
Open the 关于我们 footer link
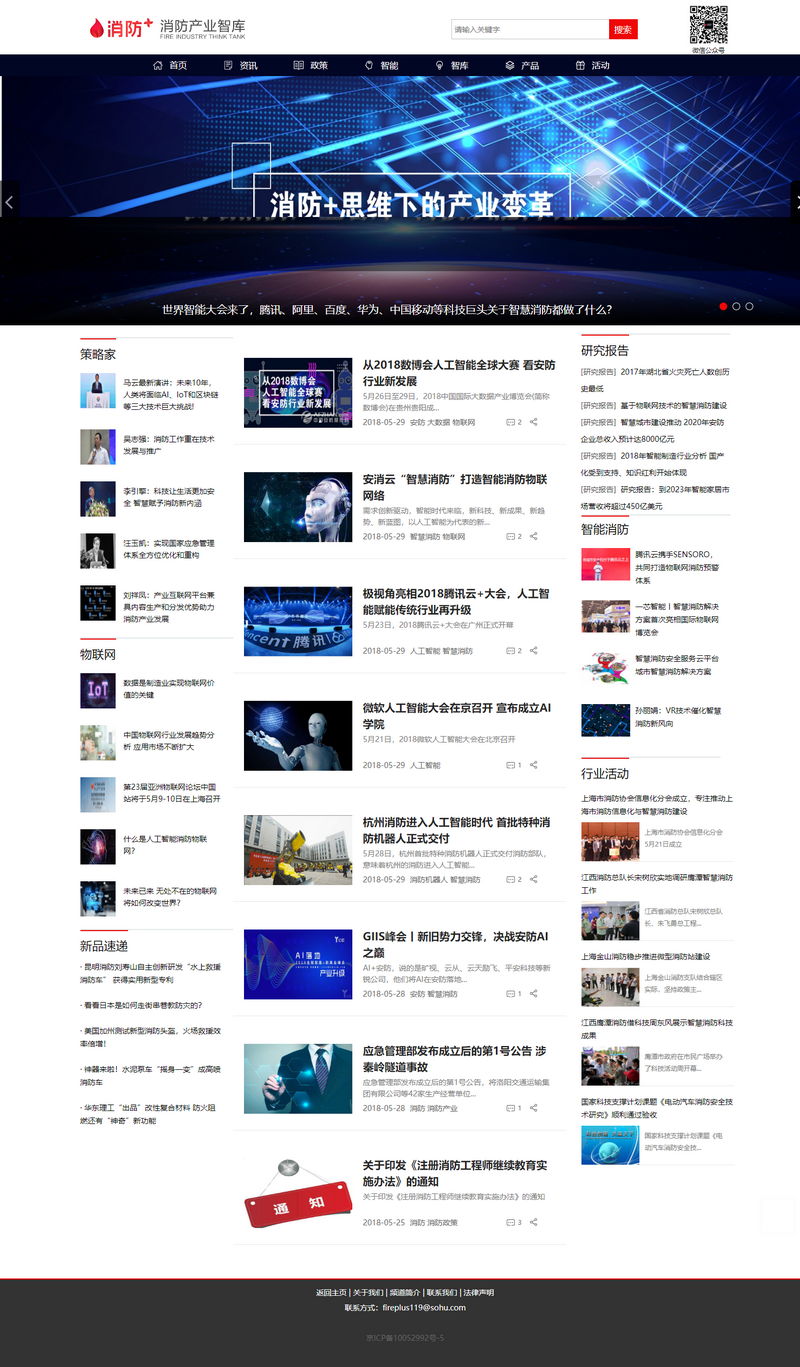point(368,1293)
